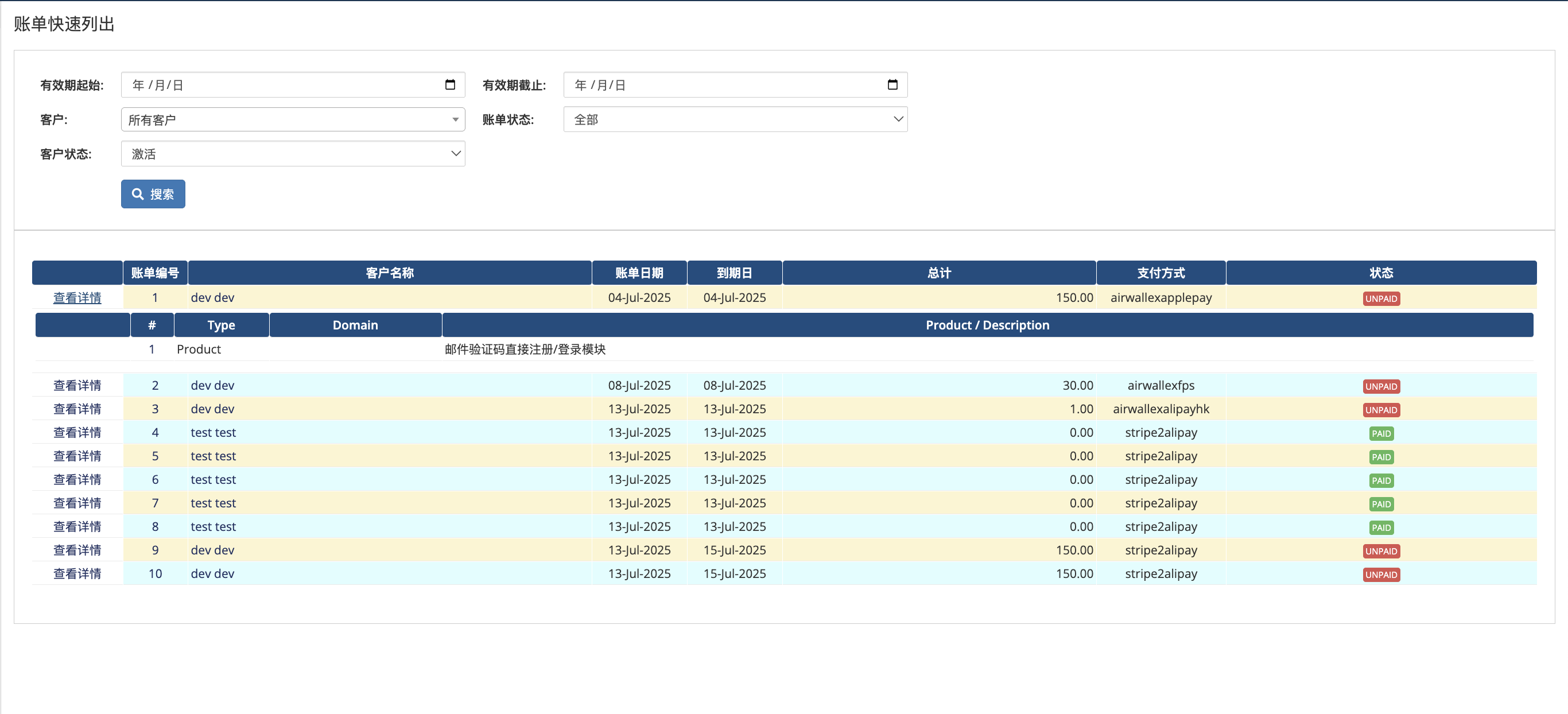Click UNPAID badge on invoice 3

pyautogui.click(x=1380, y=410)
